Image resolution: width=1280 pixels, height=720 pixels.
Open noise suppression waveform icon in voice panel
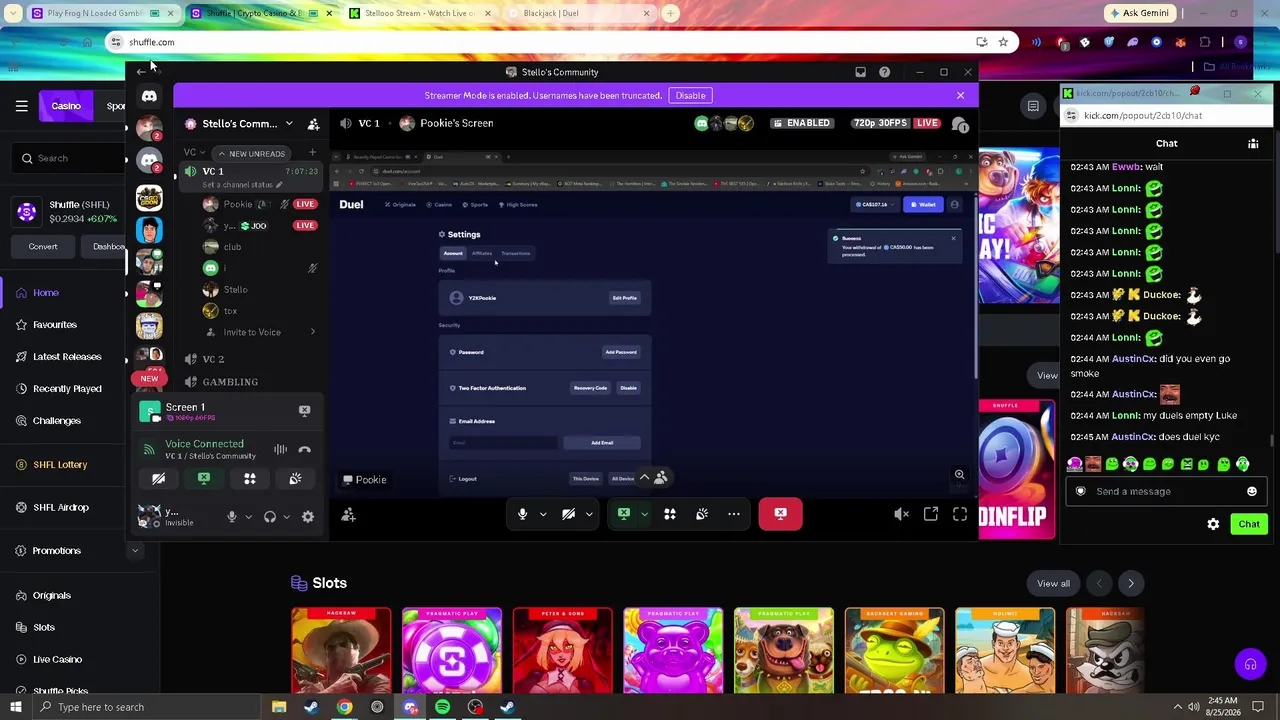[280, 450]
